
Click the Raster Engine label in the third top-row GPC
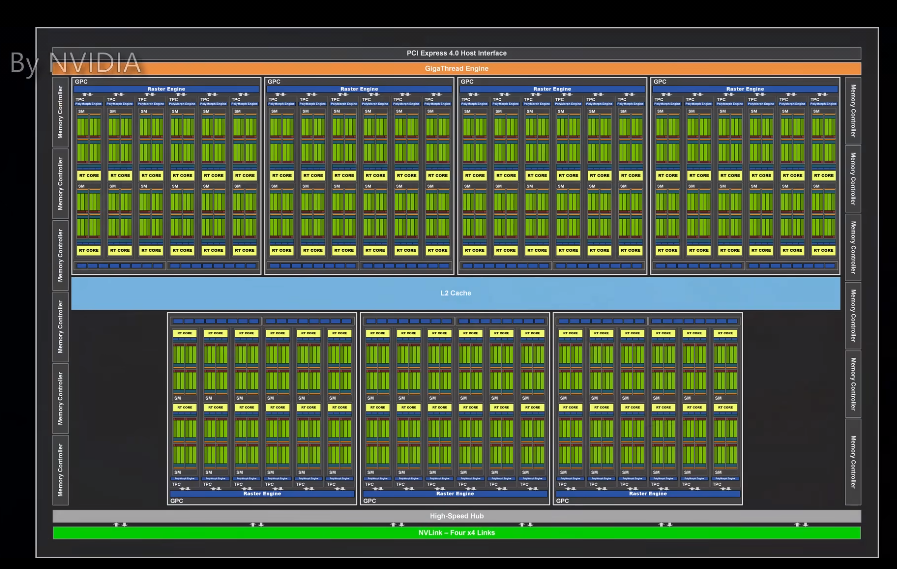coord(552,89)
